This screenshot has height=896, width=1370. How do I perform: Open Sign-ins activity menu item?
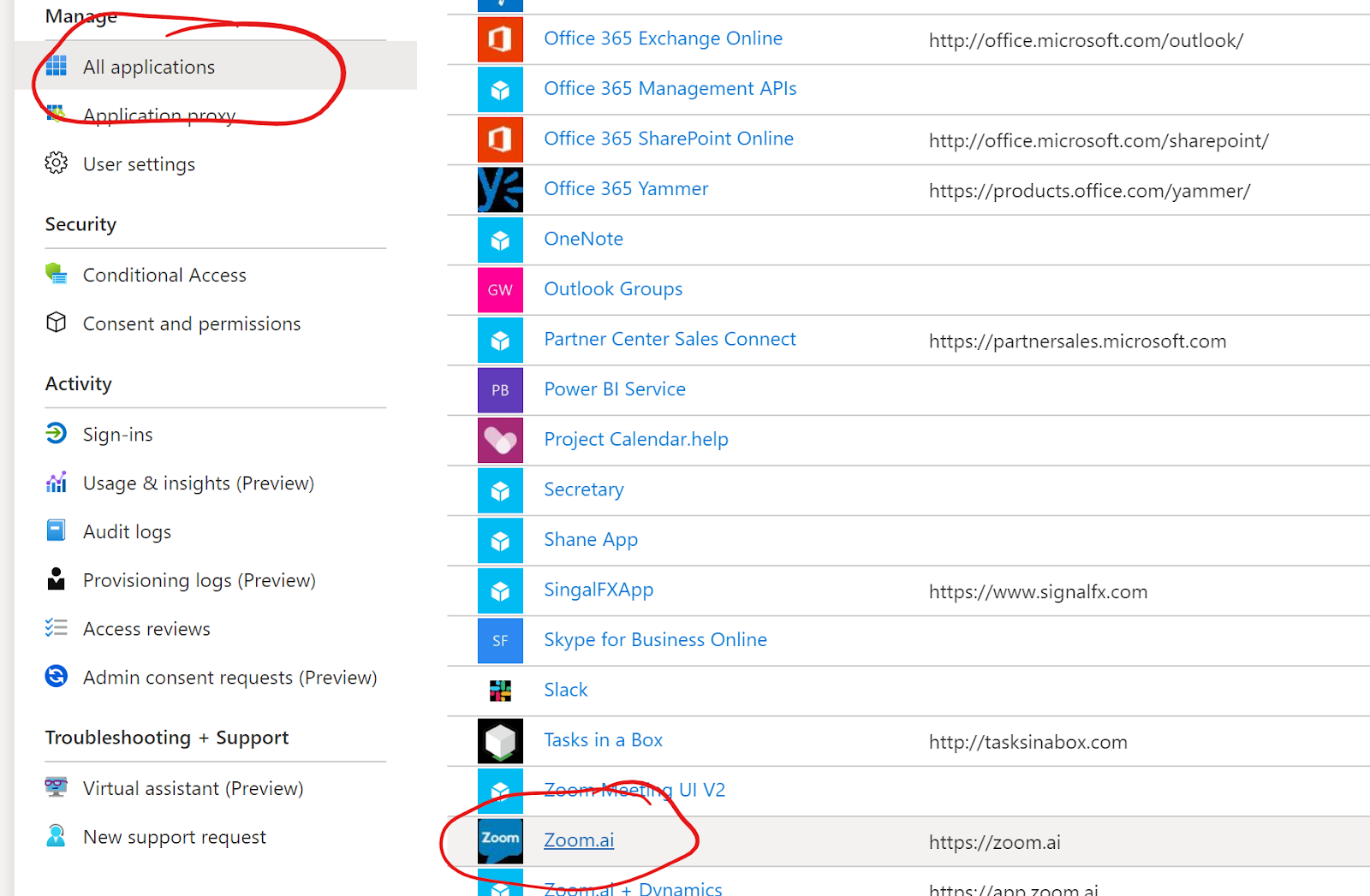coord(118,434)
